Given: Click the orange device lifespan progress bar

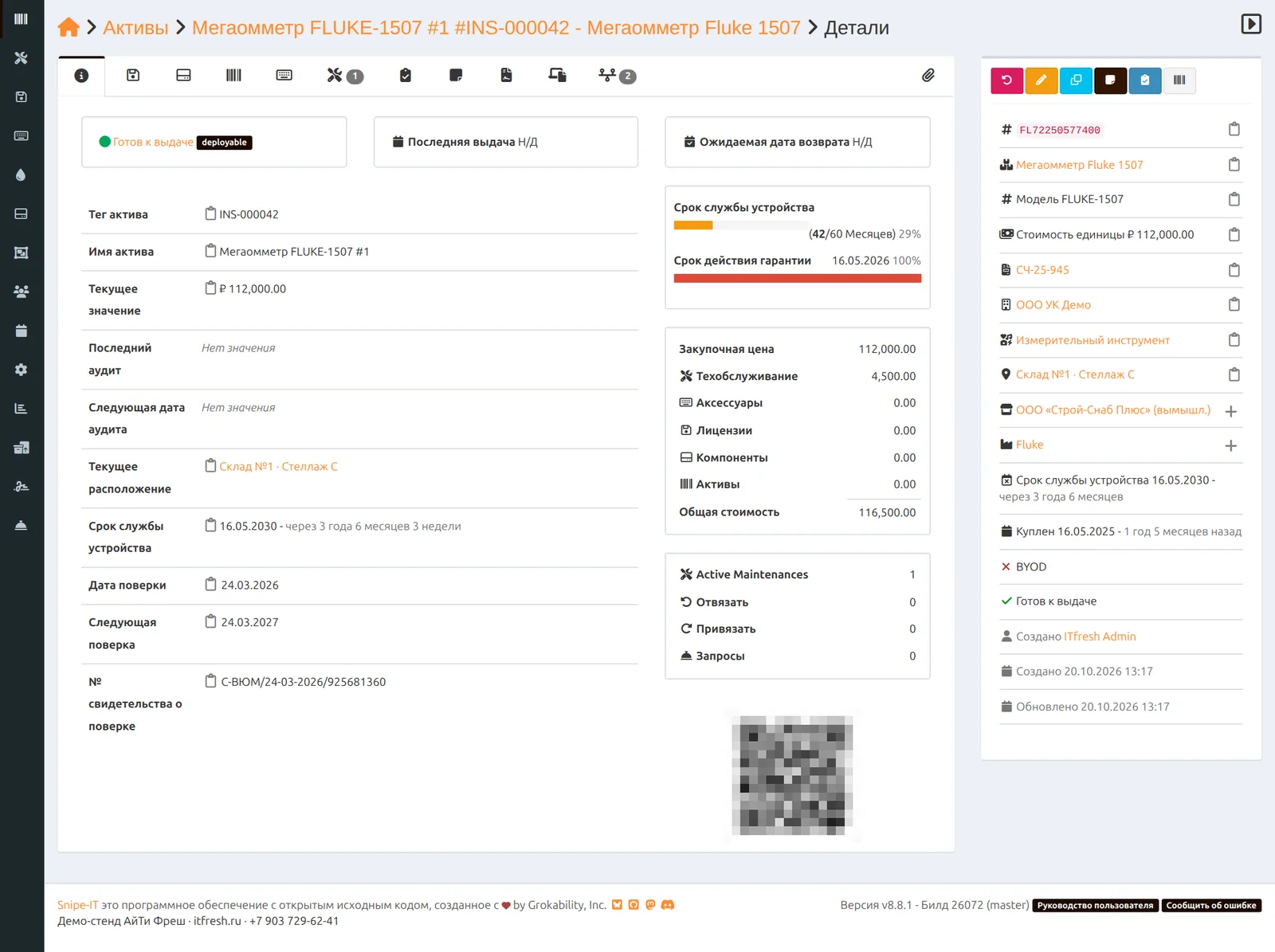Looking at the screenshot, I should tap(693, 225).
